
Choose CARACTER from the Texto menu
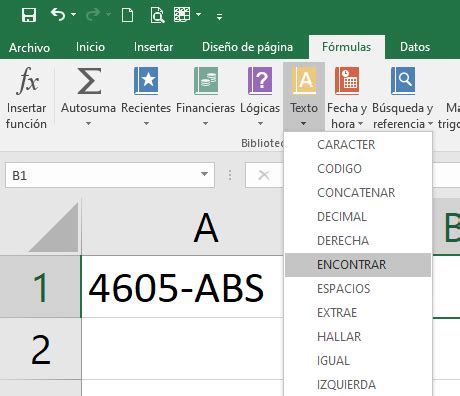(x=358, y=145)
